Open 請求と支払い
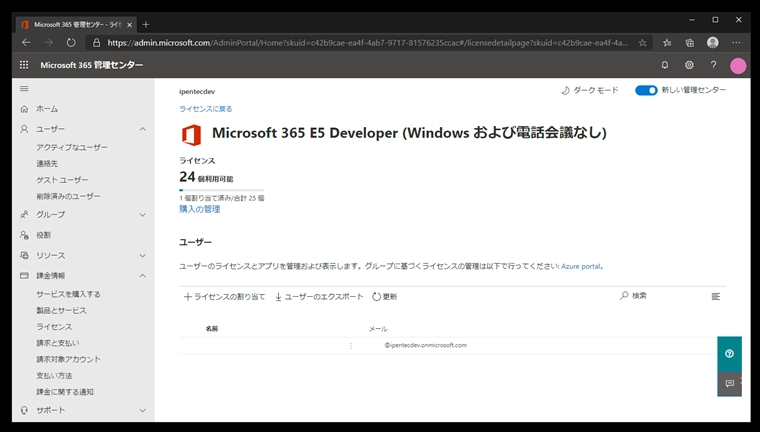 pos(58,343)
